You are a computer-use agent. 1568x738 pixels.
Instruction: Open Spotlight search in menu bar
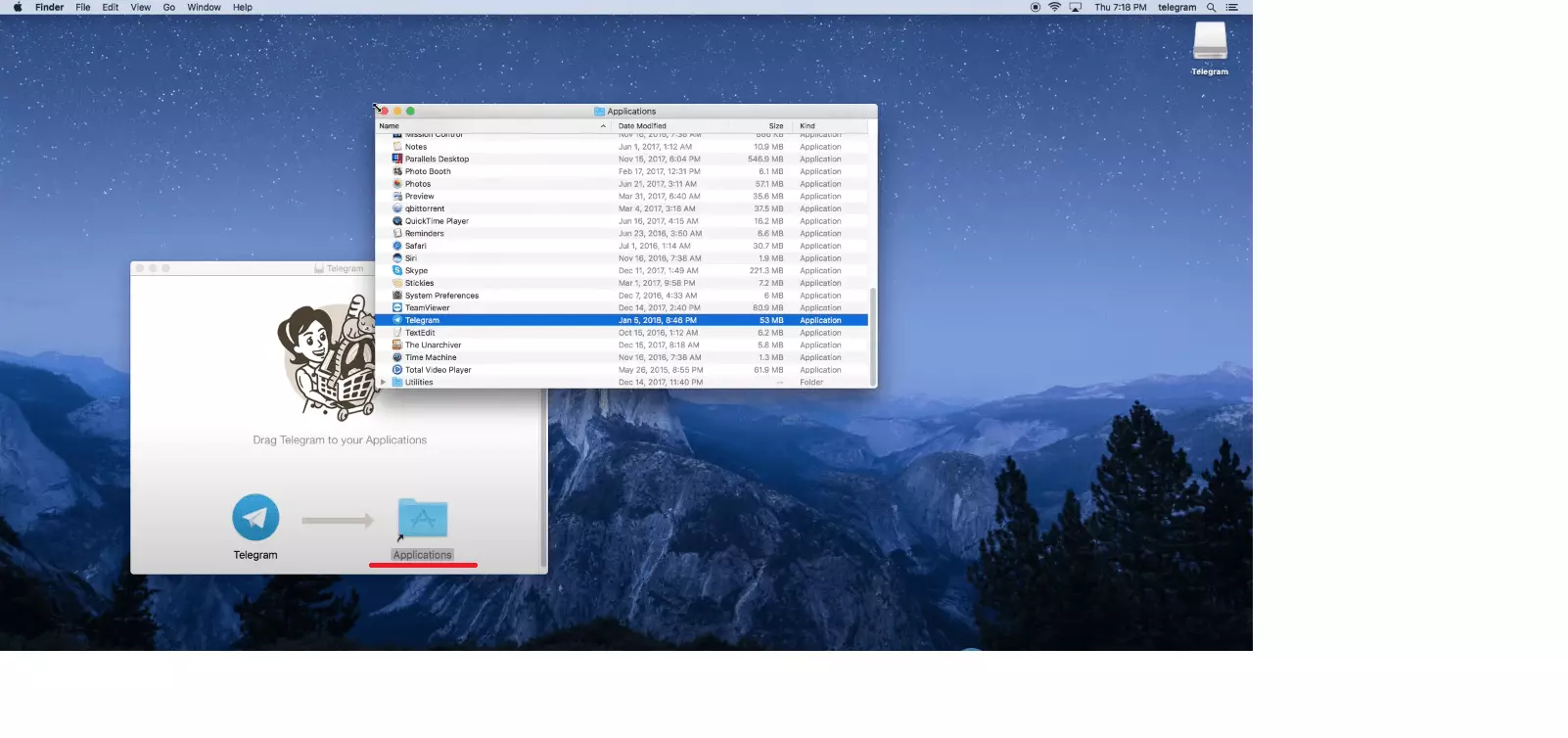1211,7
